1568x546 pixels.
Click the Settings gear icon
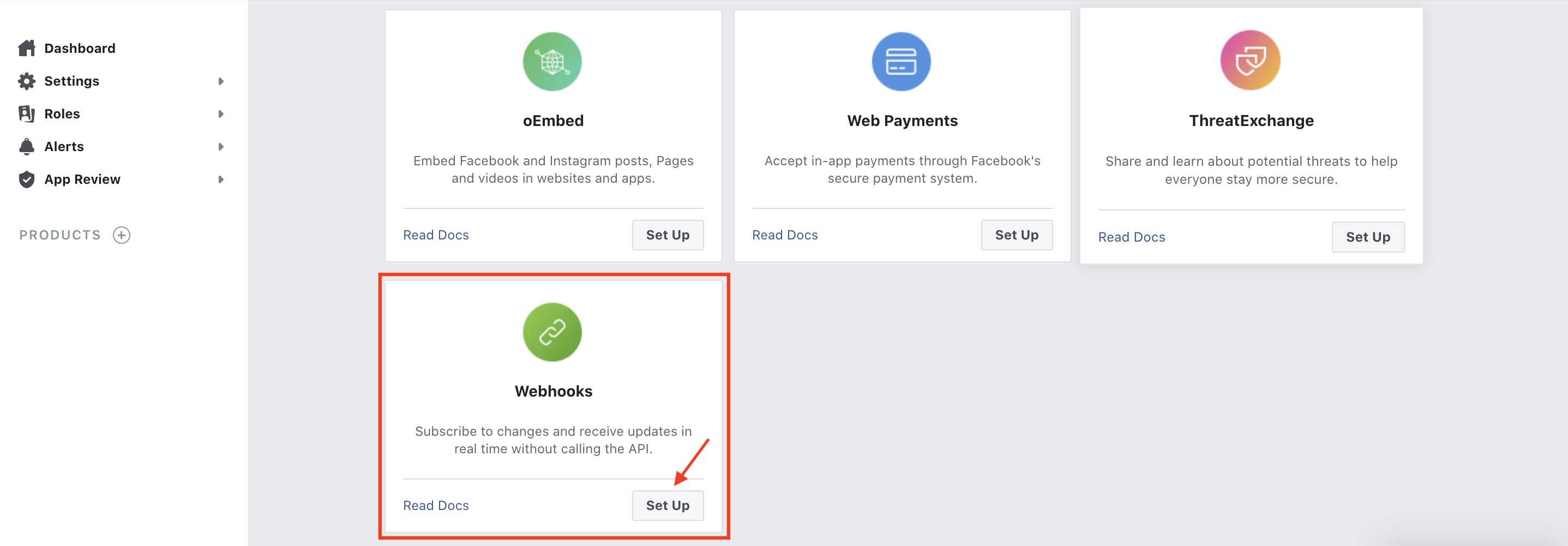[26, 81]
